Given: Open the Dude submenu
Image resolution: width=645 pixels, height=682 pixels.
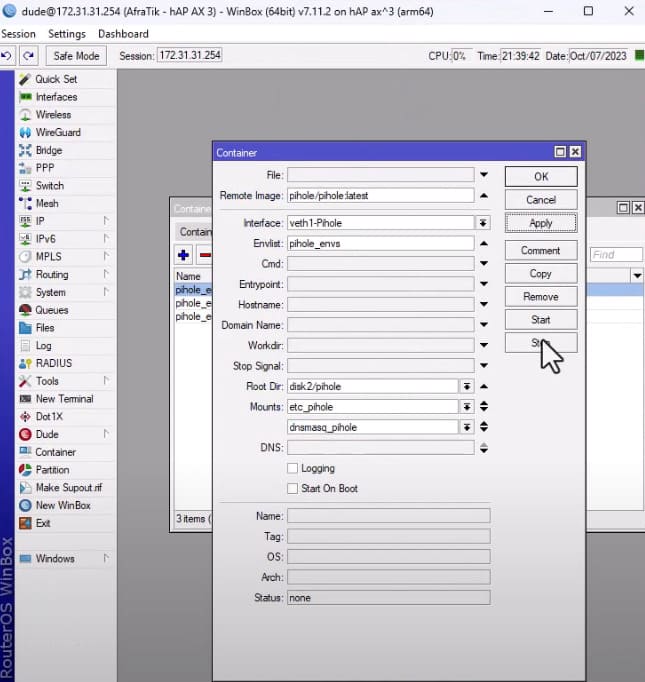Looking at the screenshot, I should coord(106,434).
